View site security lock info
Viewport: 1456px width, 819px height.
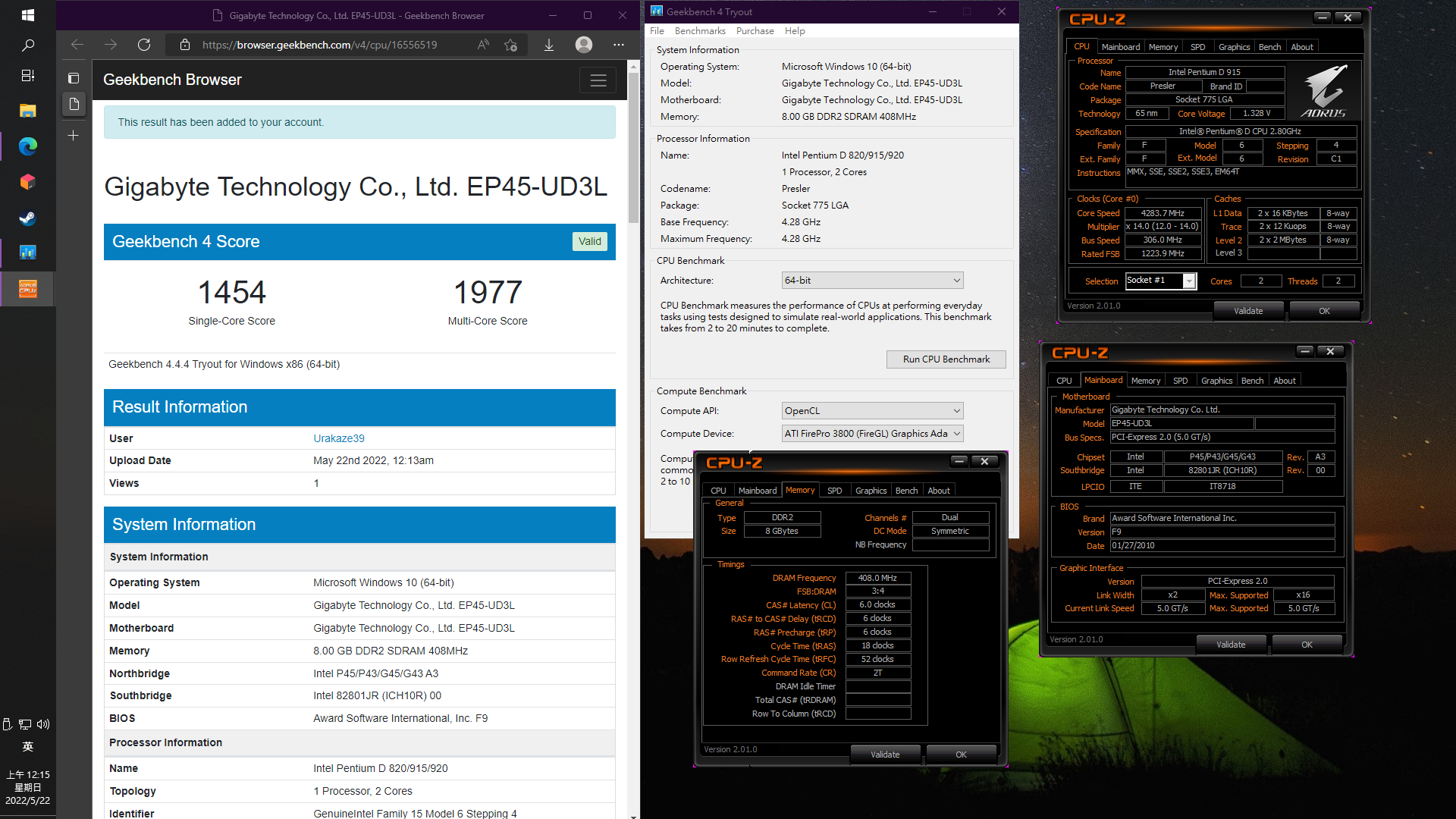point(184,45)
